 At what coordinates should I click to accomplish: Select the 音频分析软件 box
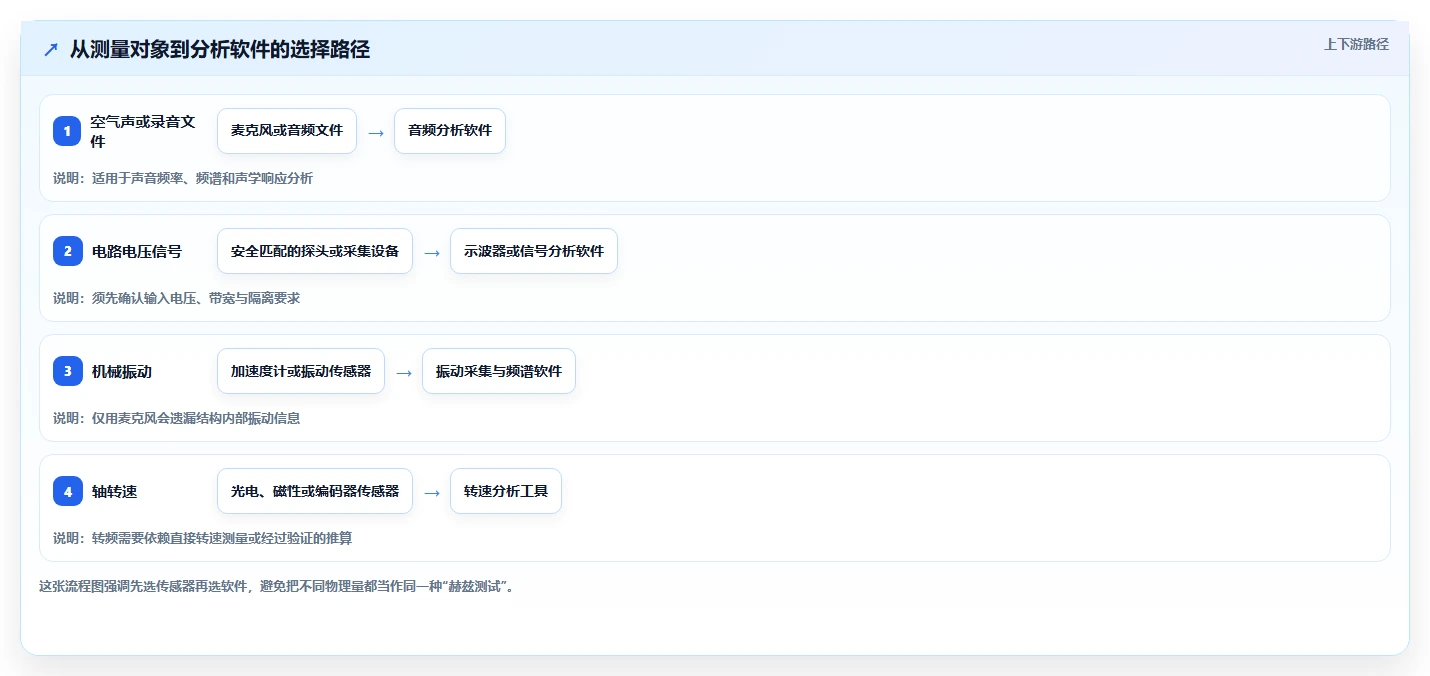tap(450, 131)
